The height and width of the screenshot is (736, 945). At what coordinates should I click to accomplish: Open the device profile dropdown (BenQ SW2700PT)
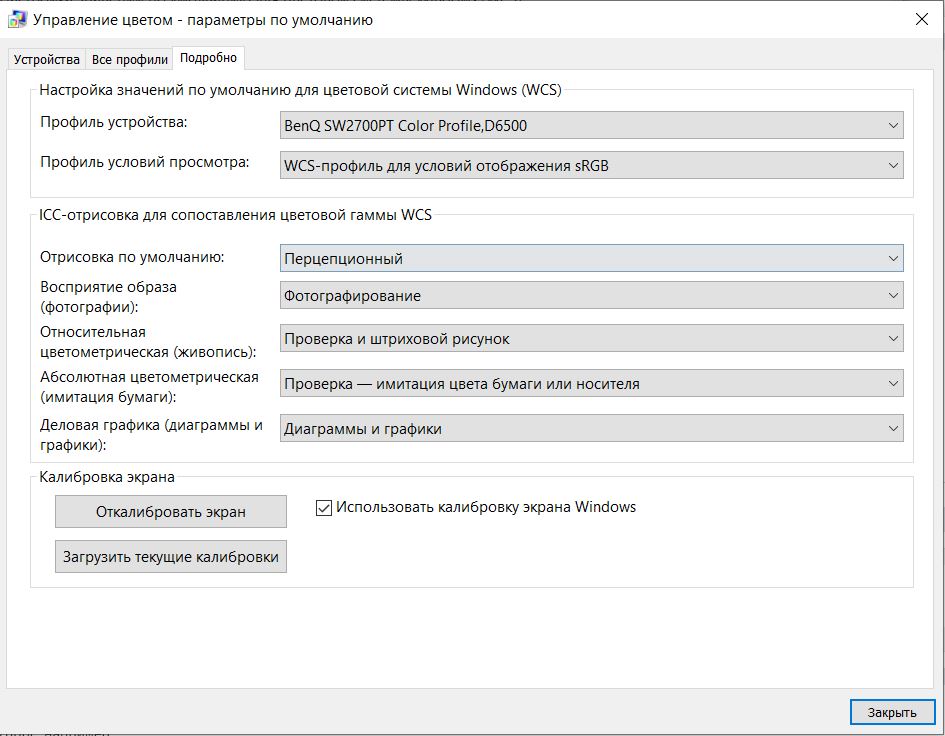point(591,126)
